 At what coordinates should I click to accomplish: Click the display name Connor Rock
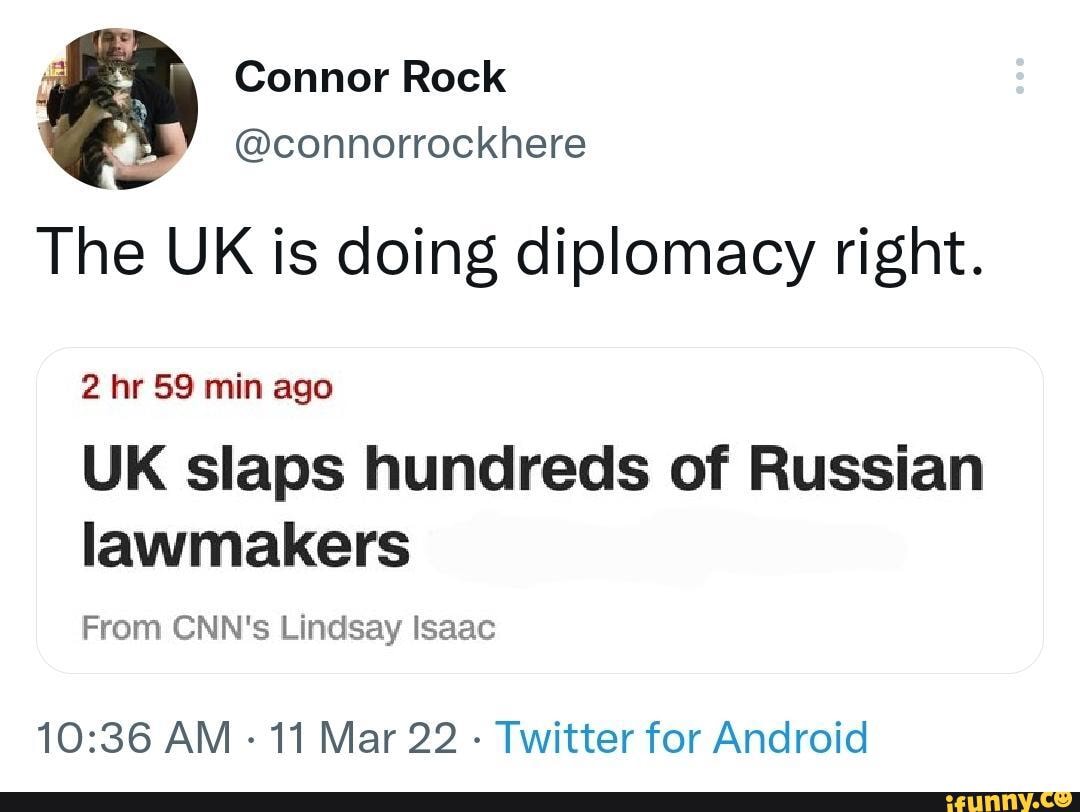[x=370, y=75]
